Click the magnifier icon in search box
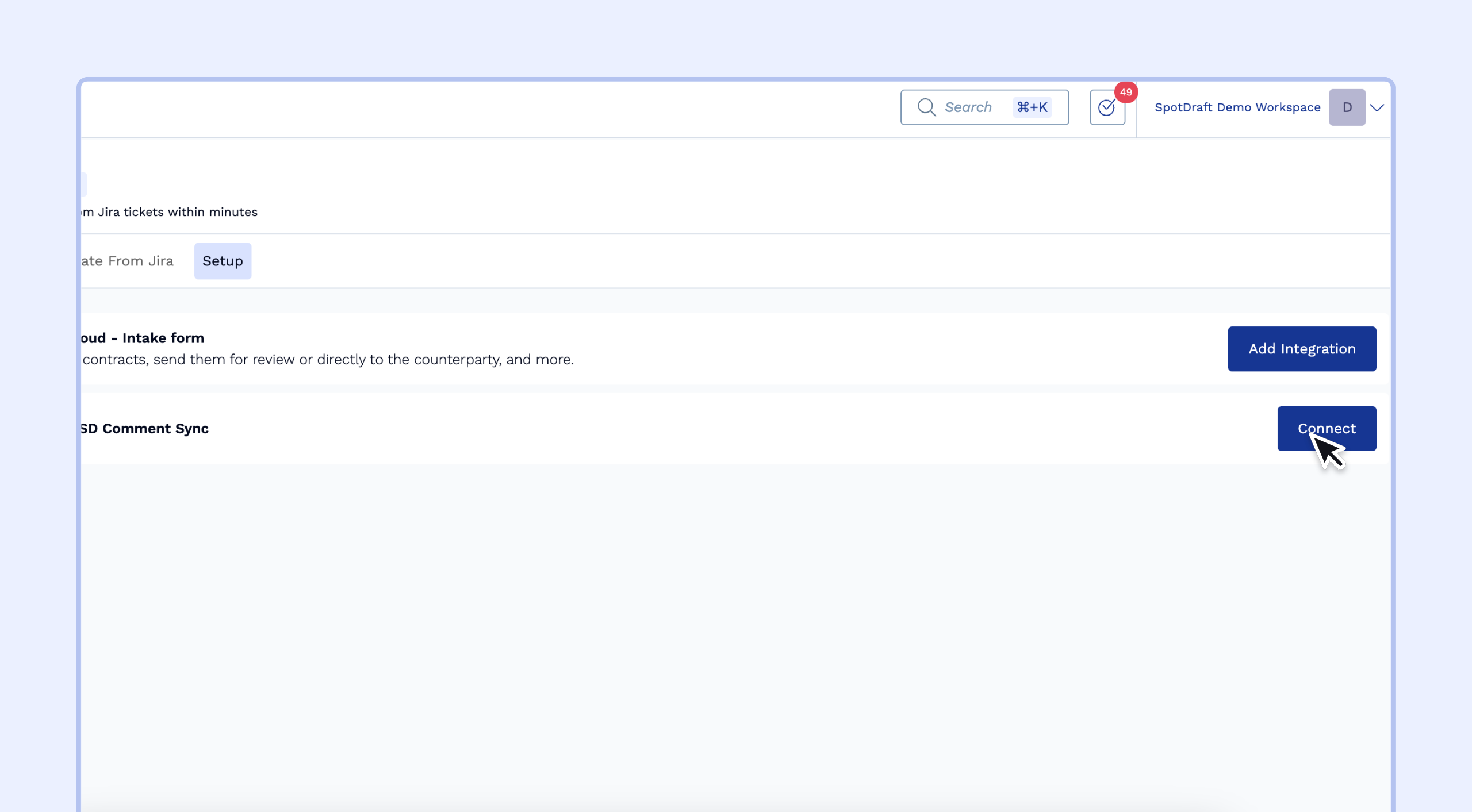 (x=926, y=107)
